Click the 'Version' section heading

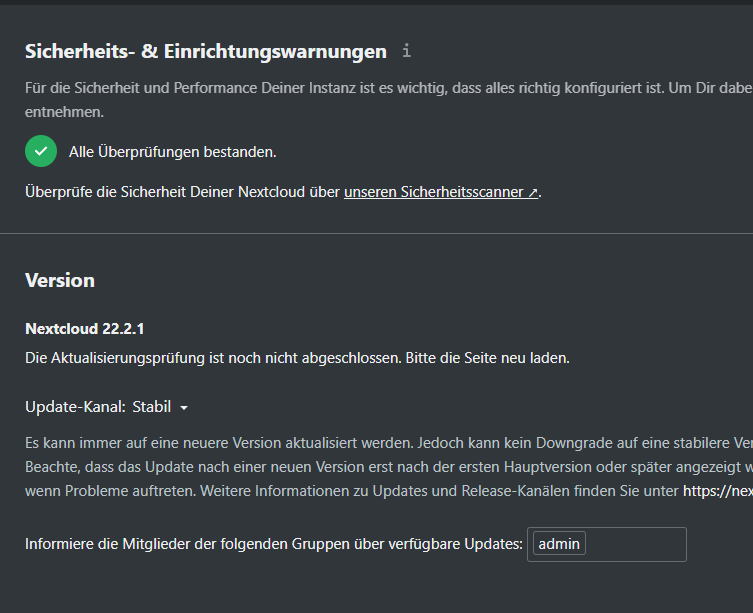[x=60, y=280]
